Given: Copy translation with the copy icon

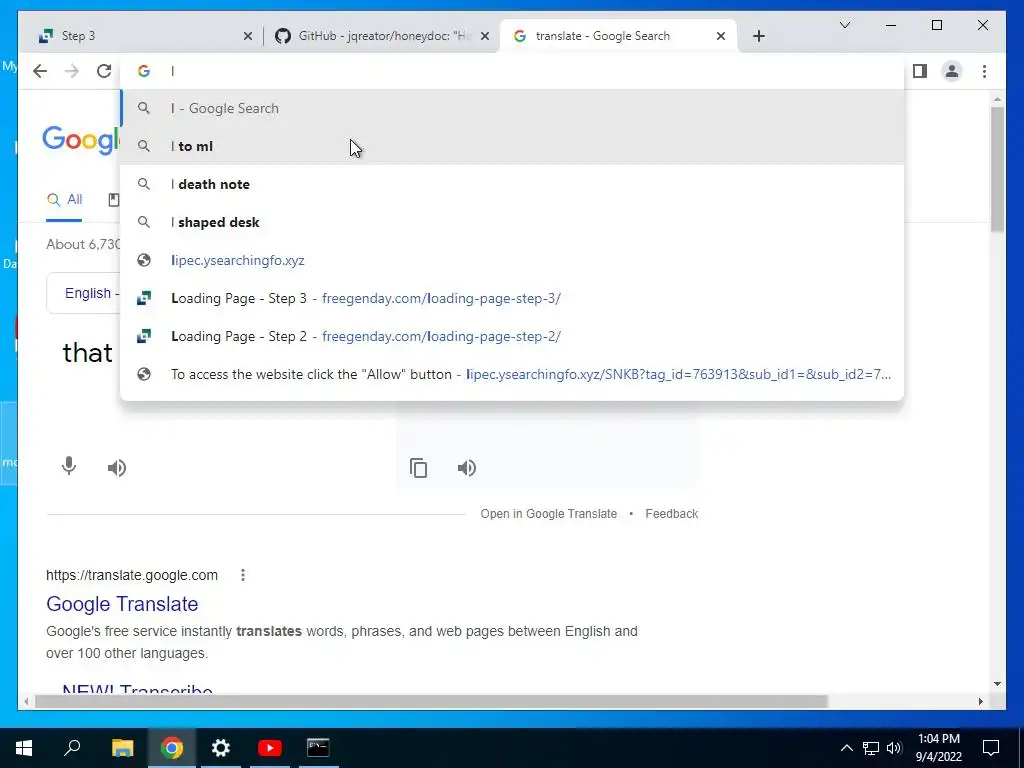Looking at the screenshot, I should point(419,468).
